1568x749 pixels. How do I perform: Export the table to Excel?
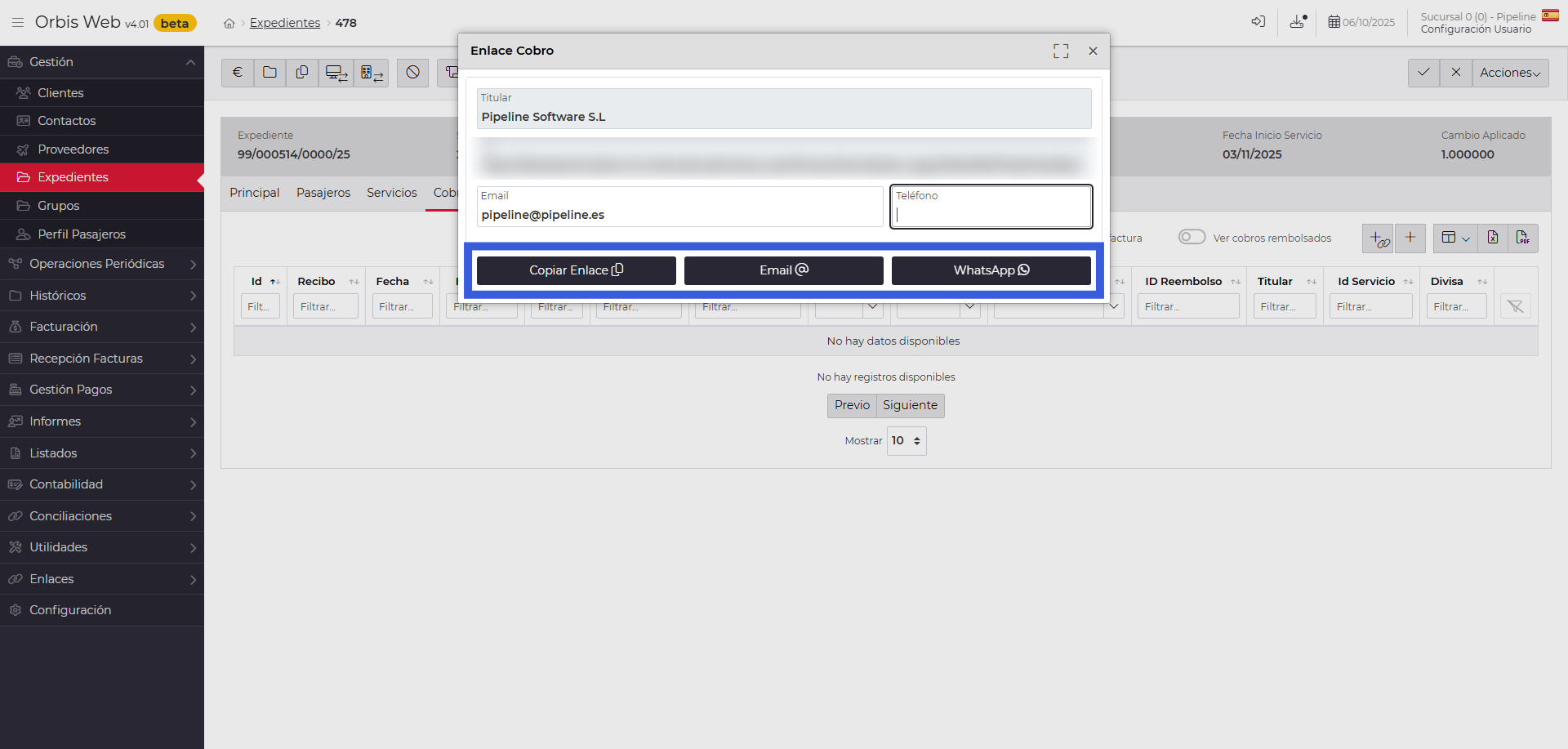click(x=1492, y=238)
